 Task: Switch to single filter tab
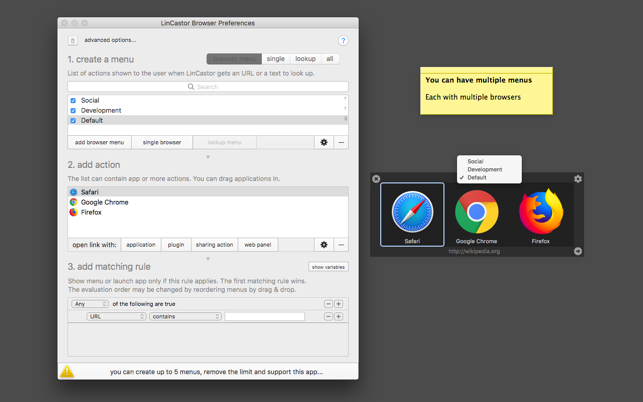pyautogui.click(x=276, y=59)
